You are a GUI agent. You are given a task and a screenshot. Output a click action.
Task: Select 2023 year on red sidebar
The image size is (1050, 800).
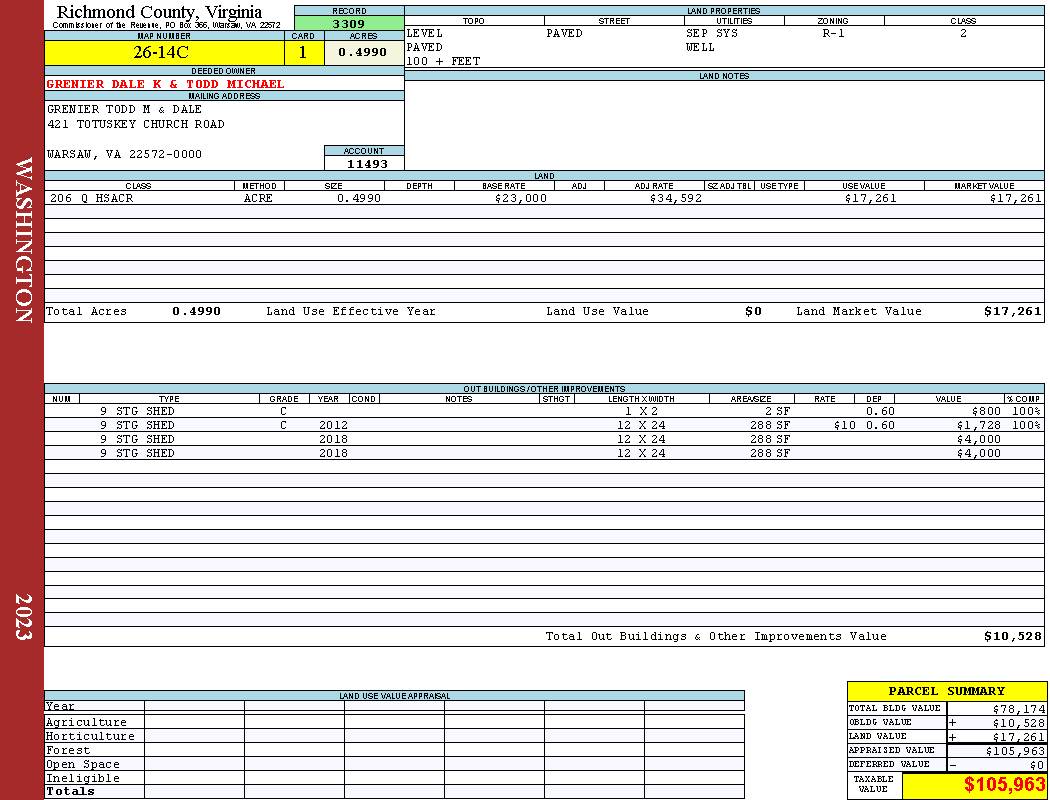[x=23, y=617]
